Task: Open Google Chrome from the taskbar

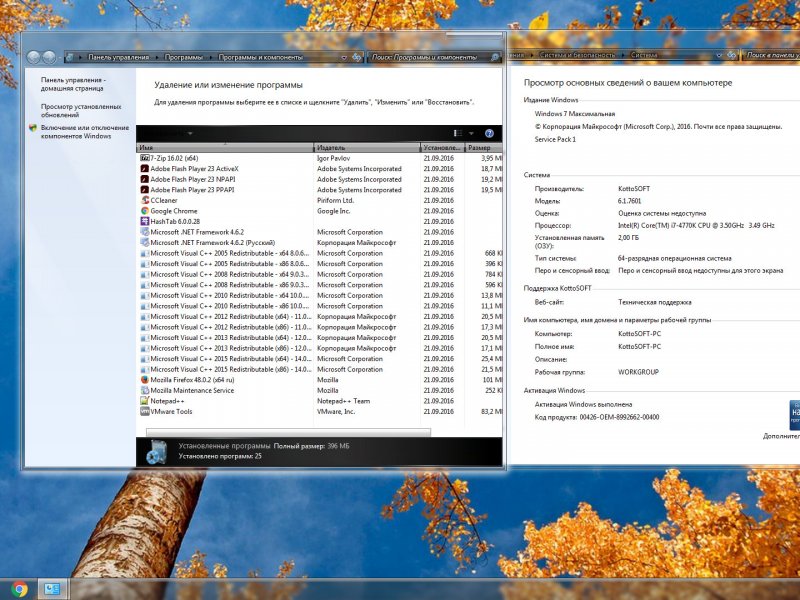Action: point(19,589)
